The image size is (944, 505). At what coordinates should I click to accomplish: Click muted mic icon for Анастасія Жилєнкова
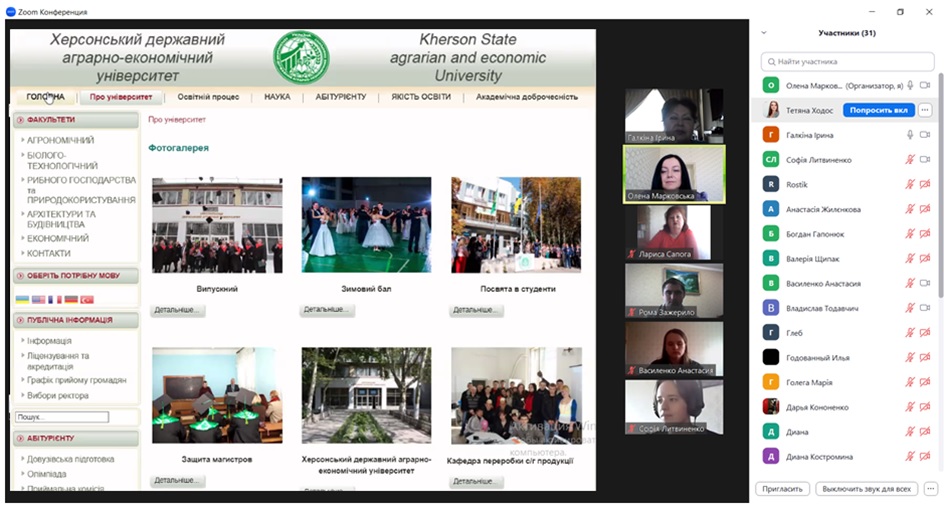tap(910, 209)
